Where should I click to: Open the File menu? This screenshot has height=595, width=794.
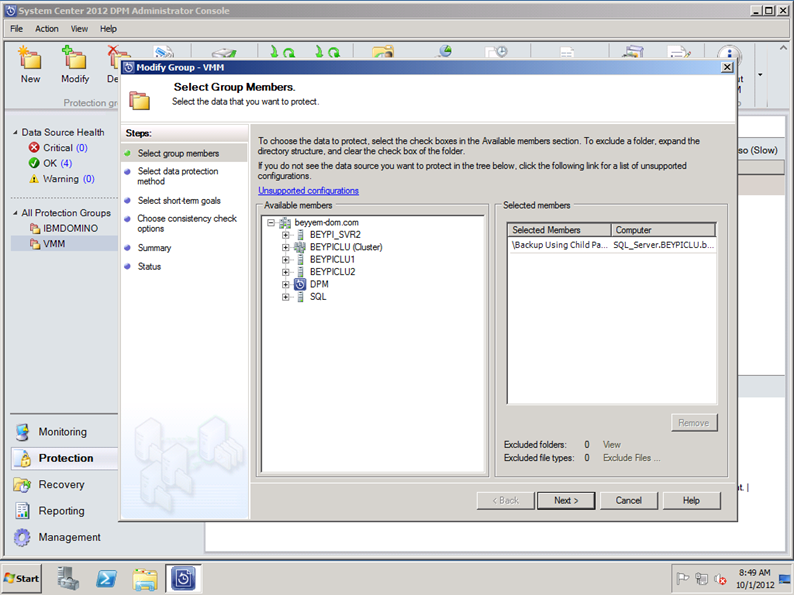pos(17,29)
